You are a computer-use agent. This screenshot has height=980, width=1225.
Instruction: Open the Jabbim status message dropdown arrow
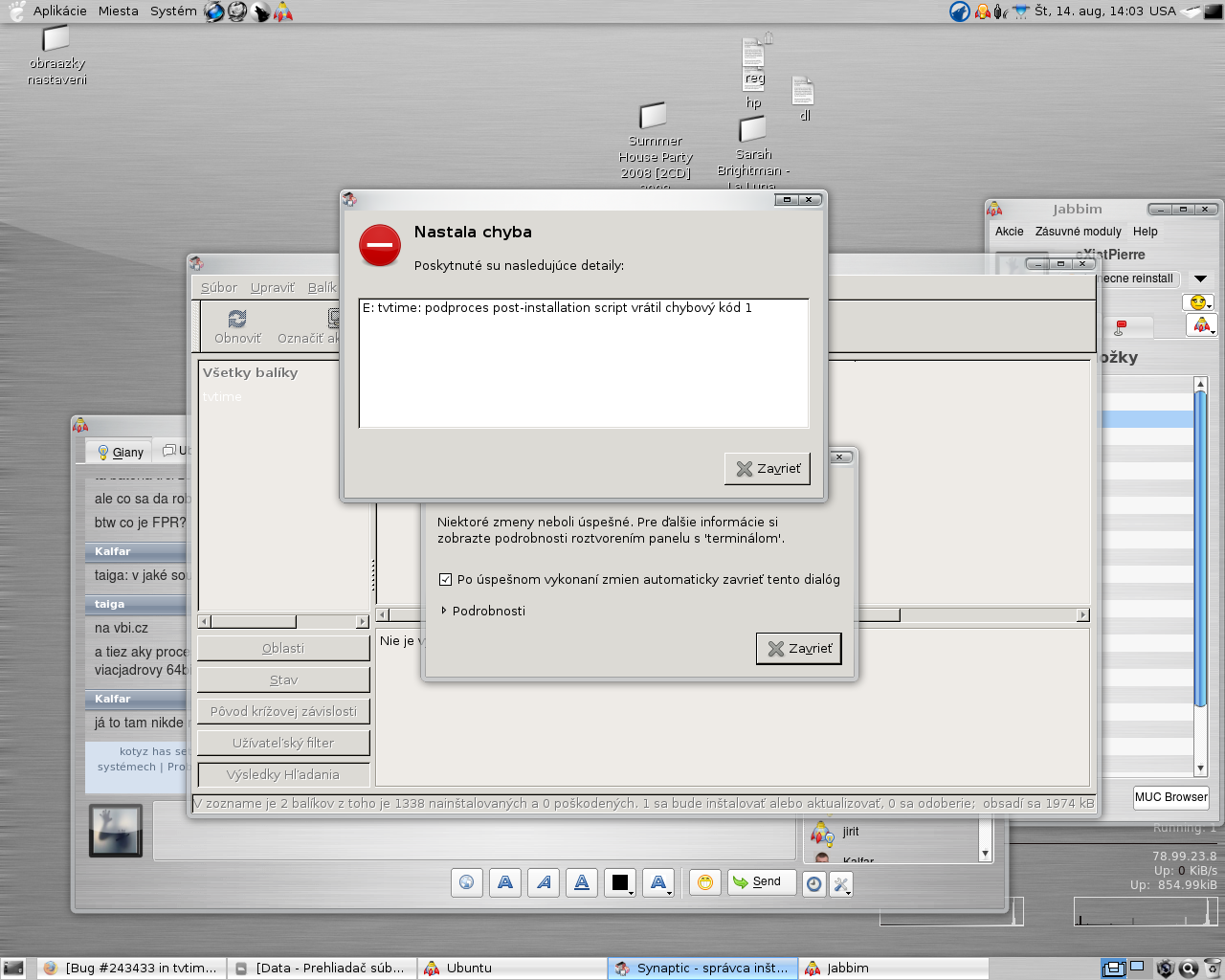click(1200, 278)
